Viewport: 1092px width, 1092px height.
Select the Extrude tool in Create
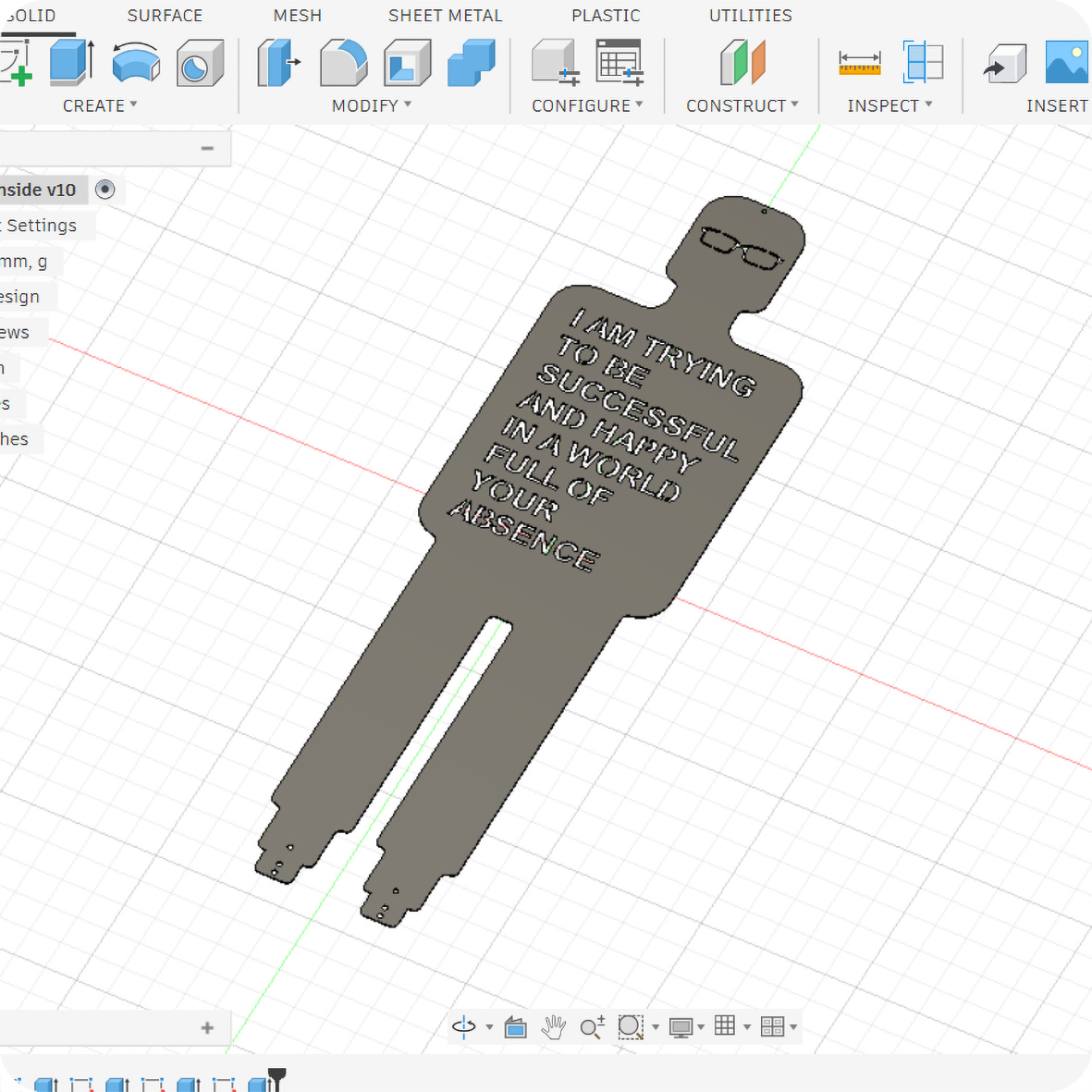[72, 63]
